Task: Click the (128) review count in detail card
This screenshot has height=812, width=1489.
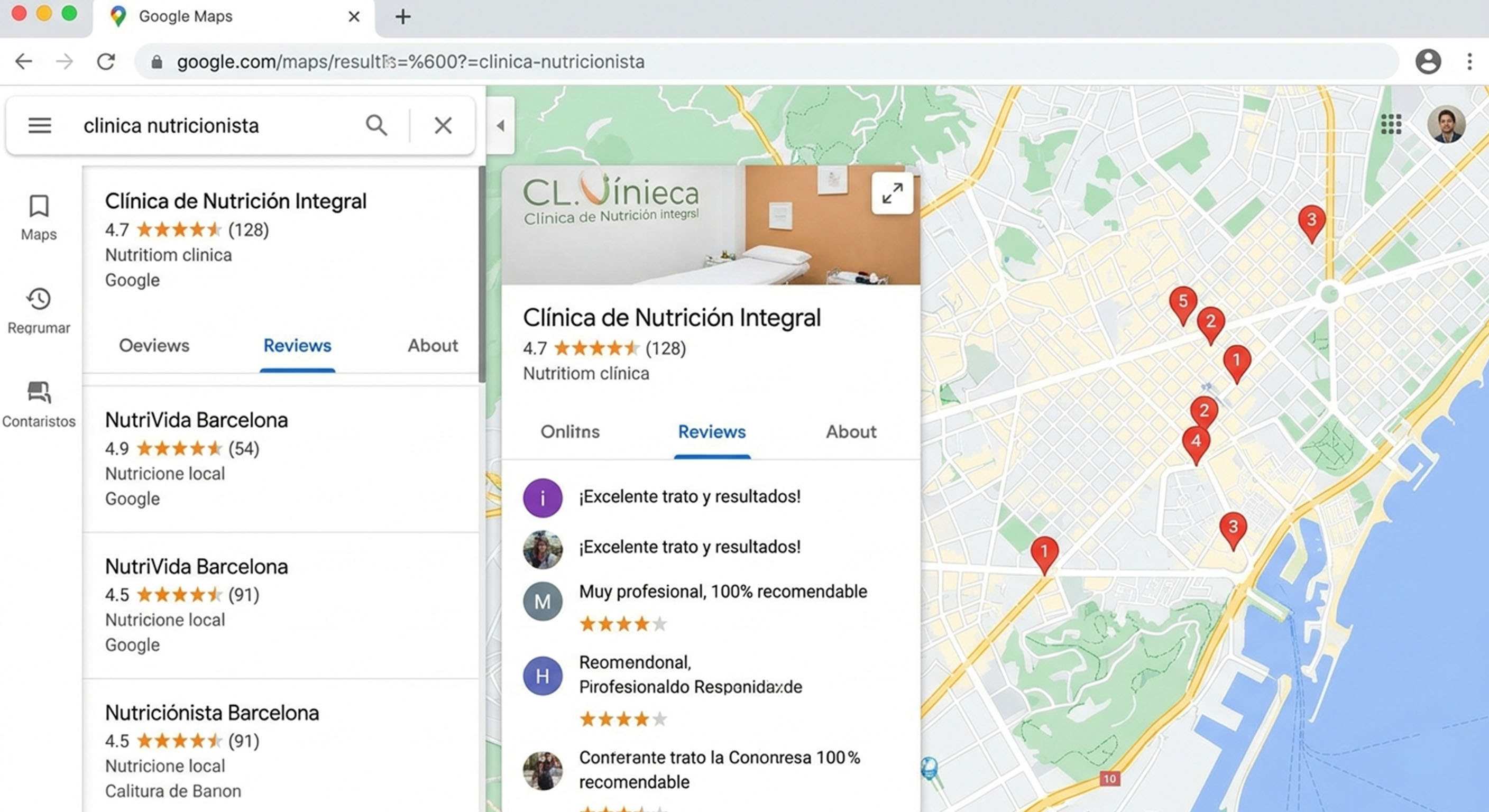Action: coord(665,348)
